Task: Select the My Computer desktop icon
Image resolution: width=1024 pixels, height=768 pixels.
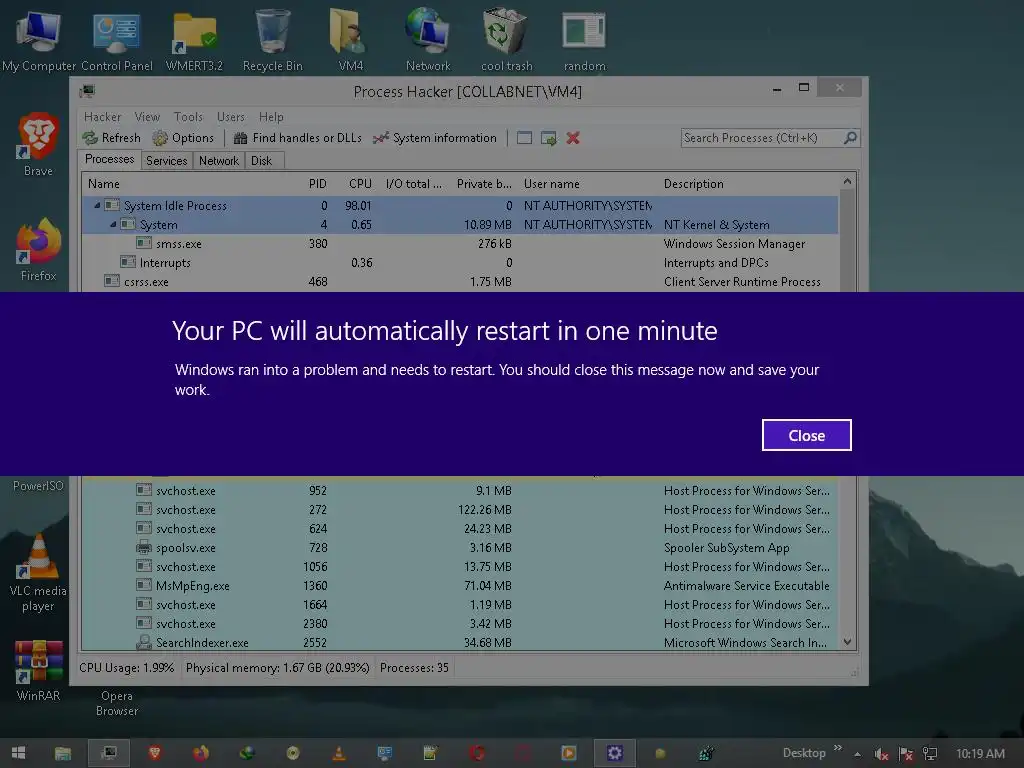Action: tap(39, 40)
